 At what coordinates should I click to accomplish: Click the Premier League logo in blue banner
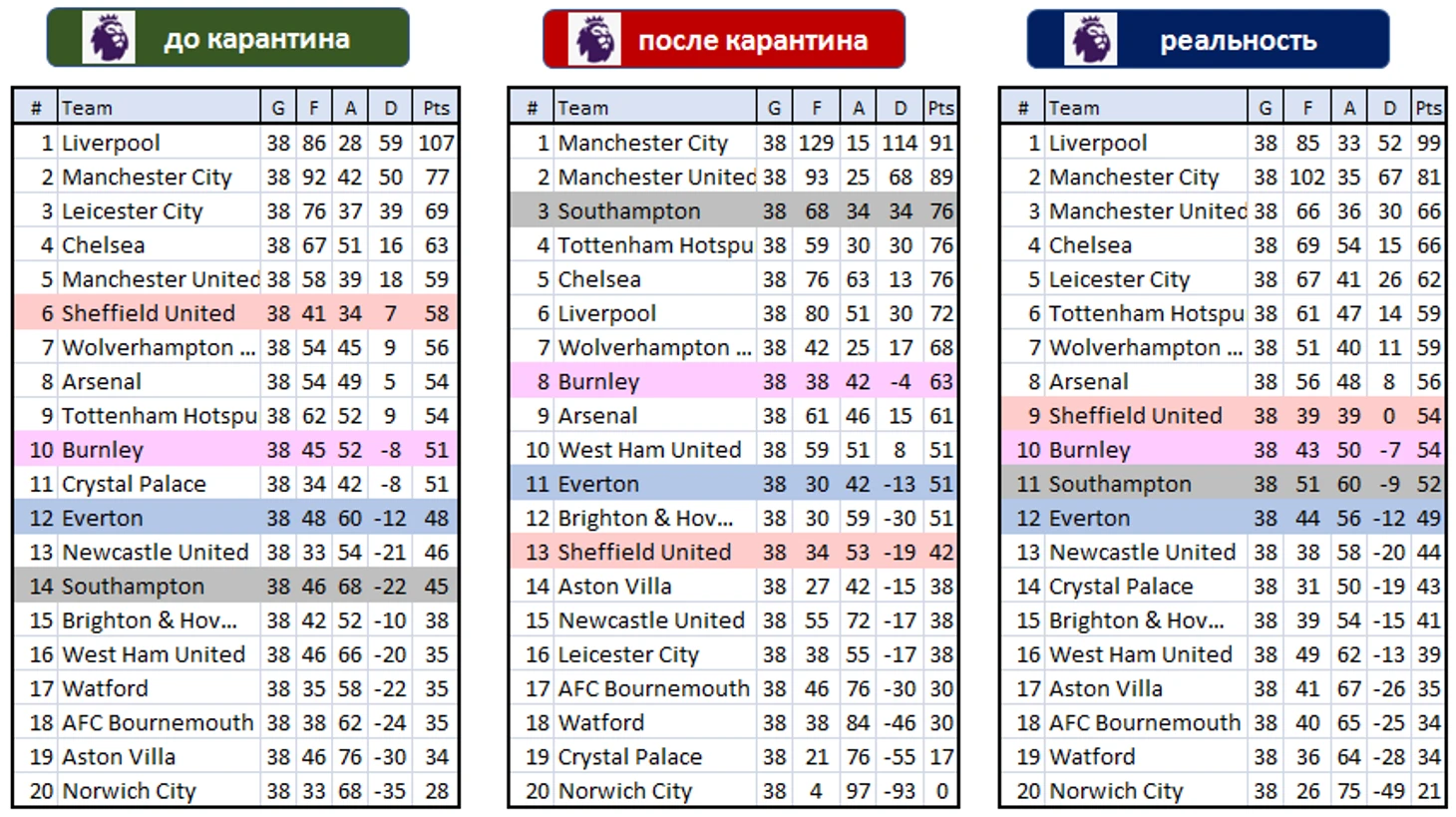click(1089, 40)
